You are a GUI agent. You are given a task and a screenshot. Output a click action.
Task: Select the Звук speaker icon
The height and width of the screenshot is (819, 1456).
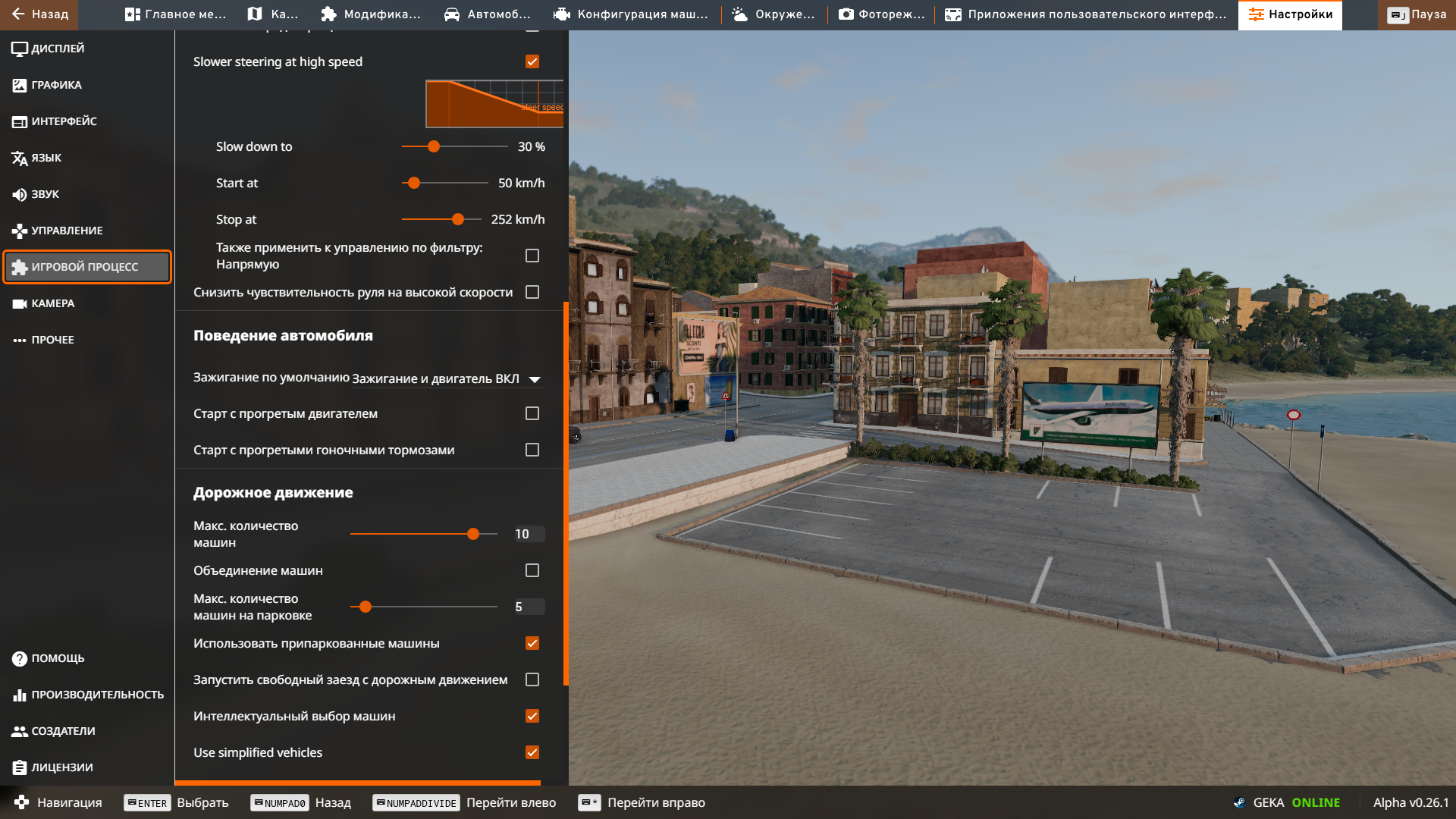coord(20,195)
